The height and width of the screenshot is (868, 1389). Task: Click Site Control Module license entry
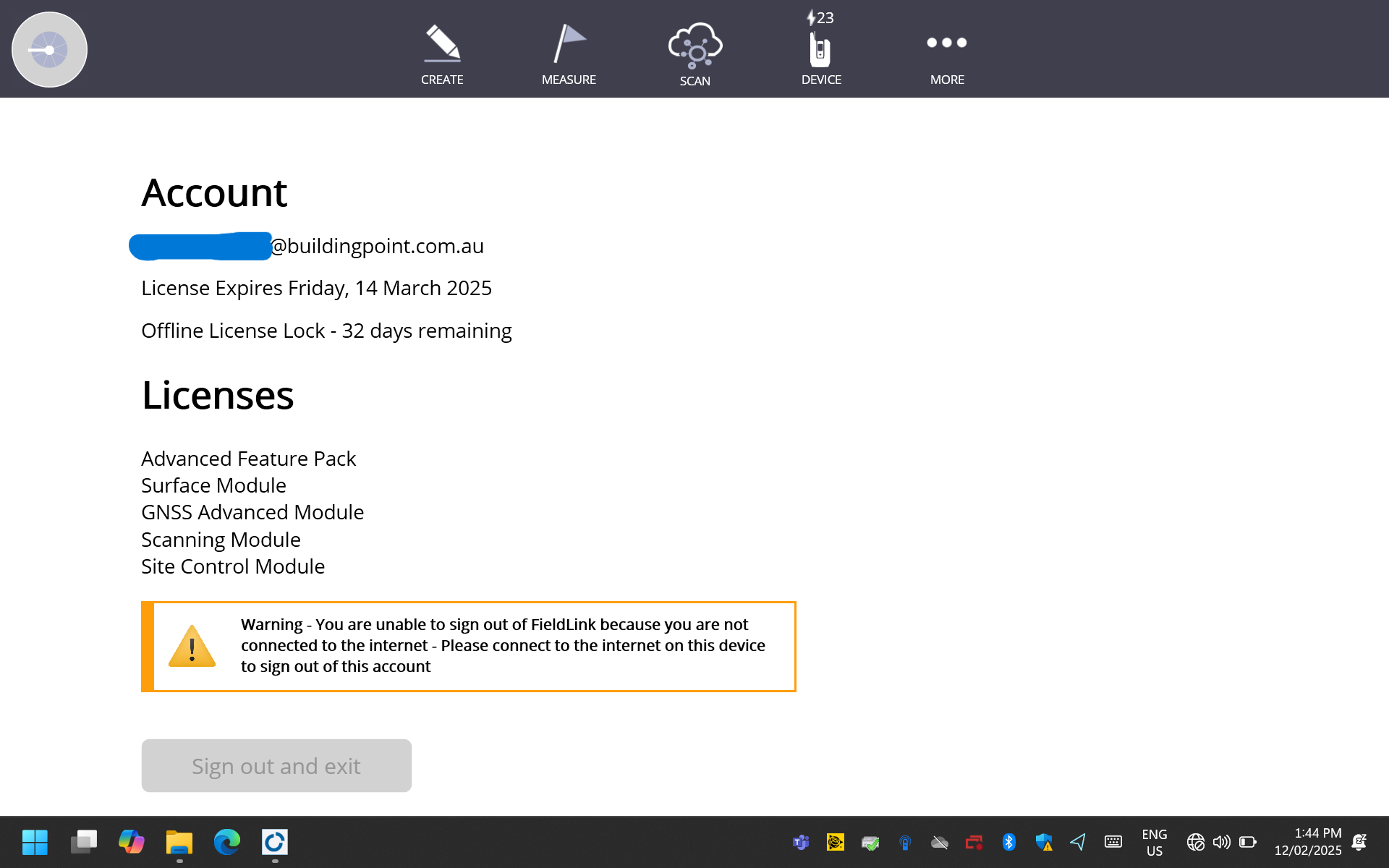pyautogui.click(x=233, y=566)
